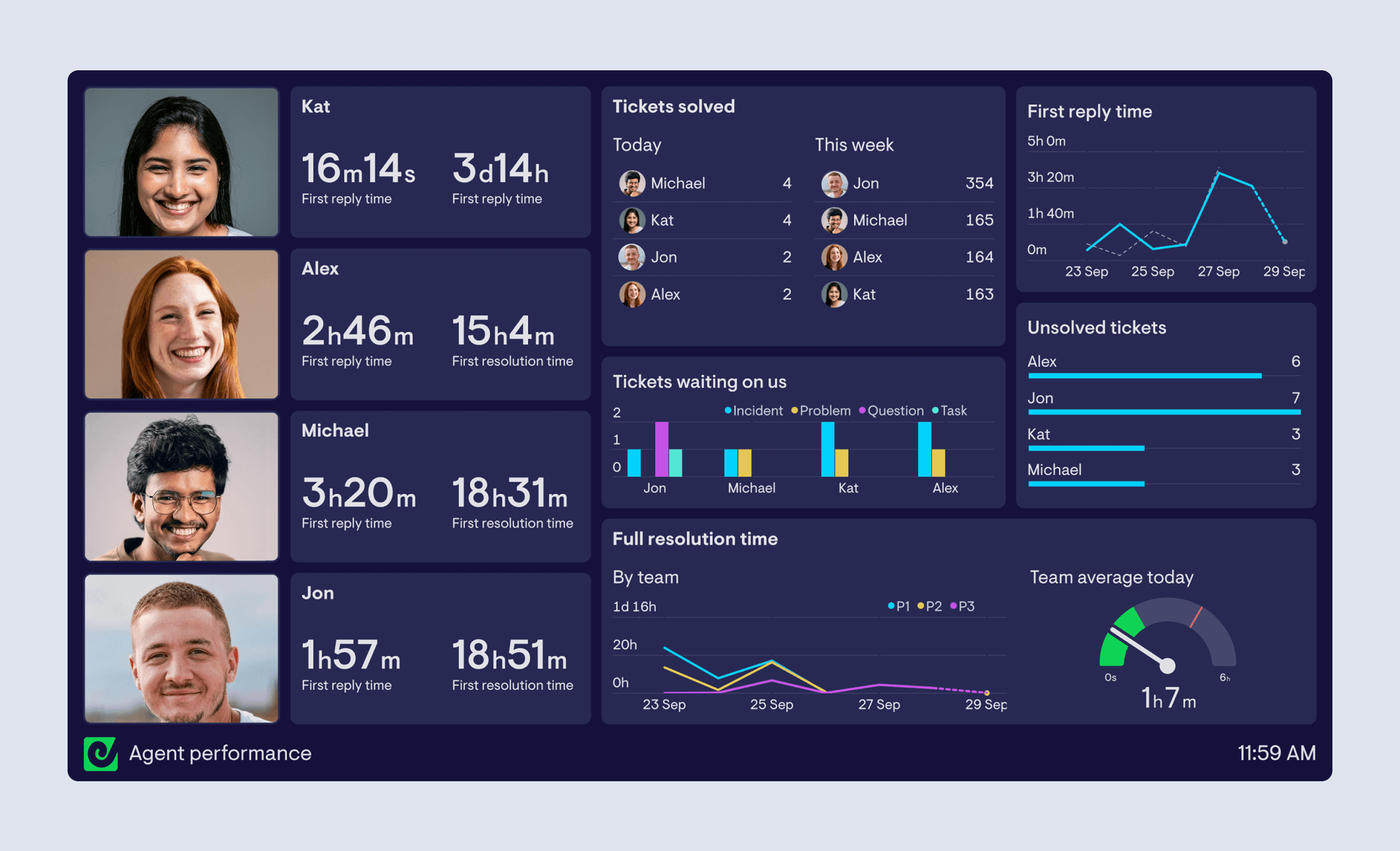The width and height of the screenshot is (1400, 851).
Task: Click the Agent performance dashboard title
Action: click(220, 753)
